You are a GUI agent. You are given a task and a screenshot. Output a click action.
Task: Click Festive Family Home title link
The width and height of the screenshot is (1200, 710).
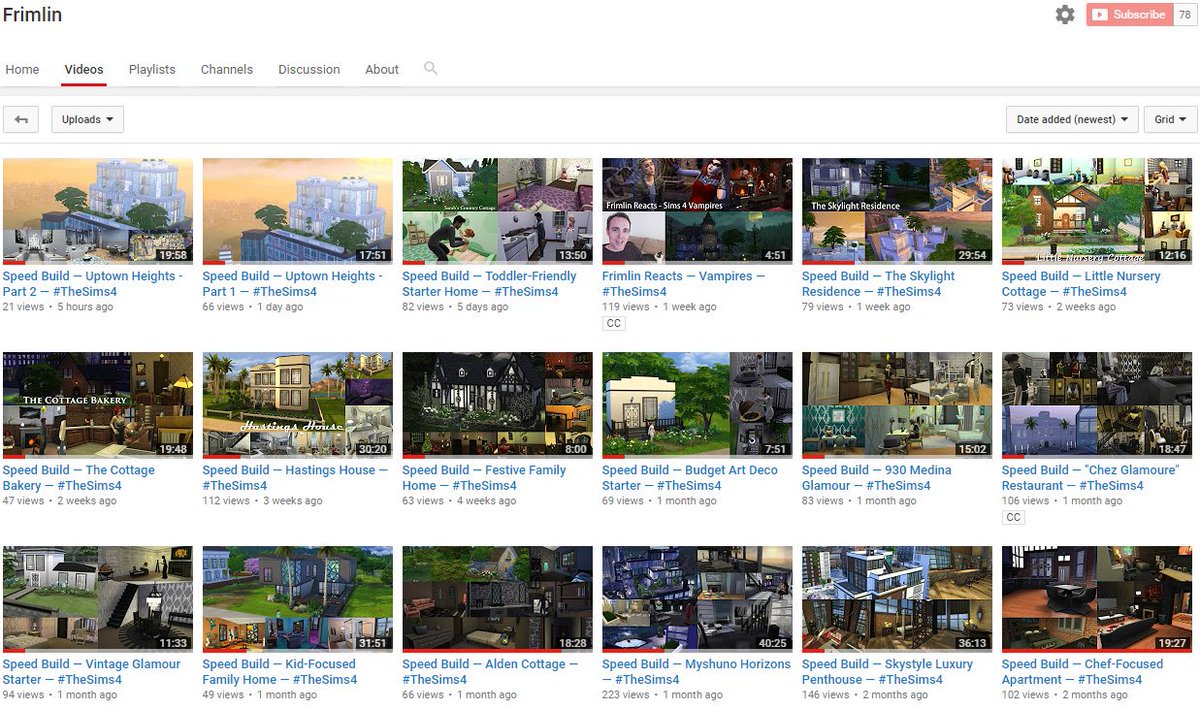click(485, 478)
